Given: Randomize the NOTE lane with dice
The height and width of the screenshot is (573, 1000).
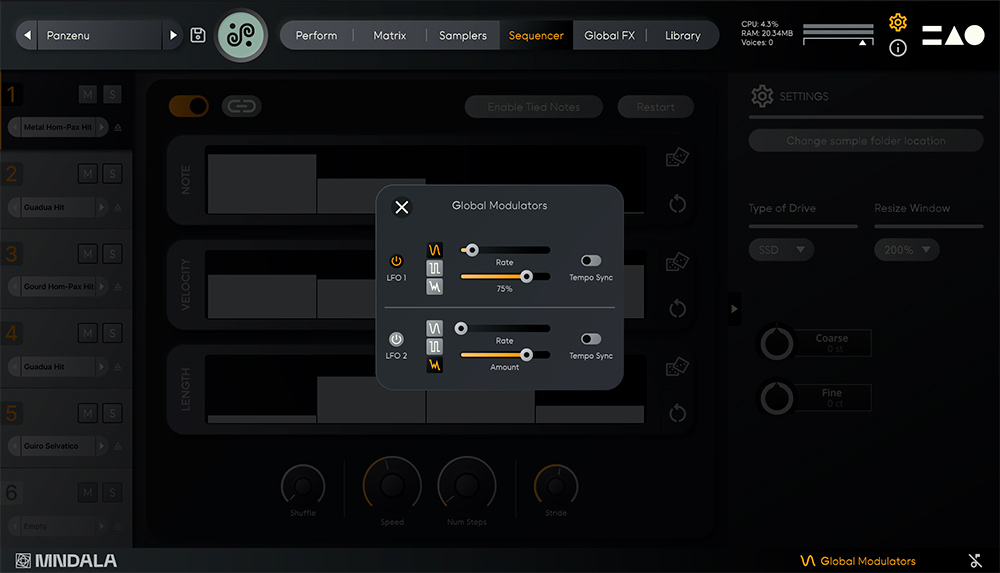Looking at the screenshot, I should coord(677,157).
